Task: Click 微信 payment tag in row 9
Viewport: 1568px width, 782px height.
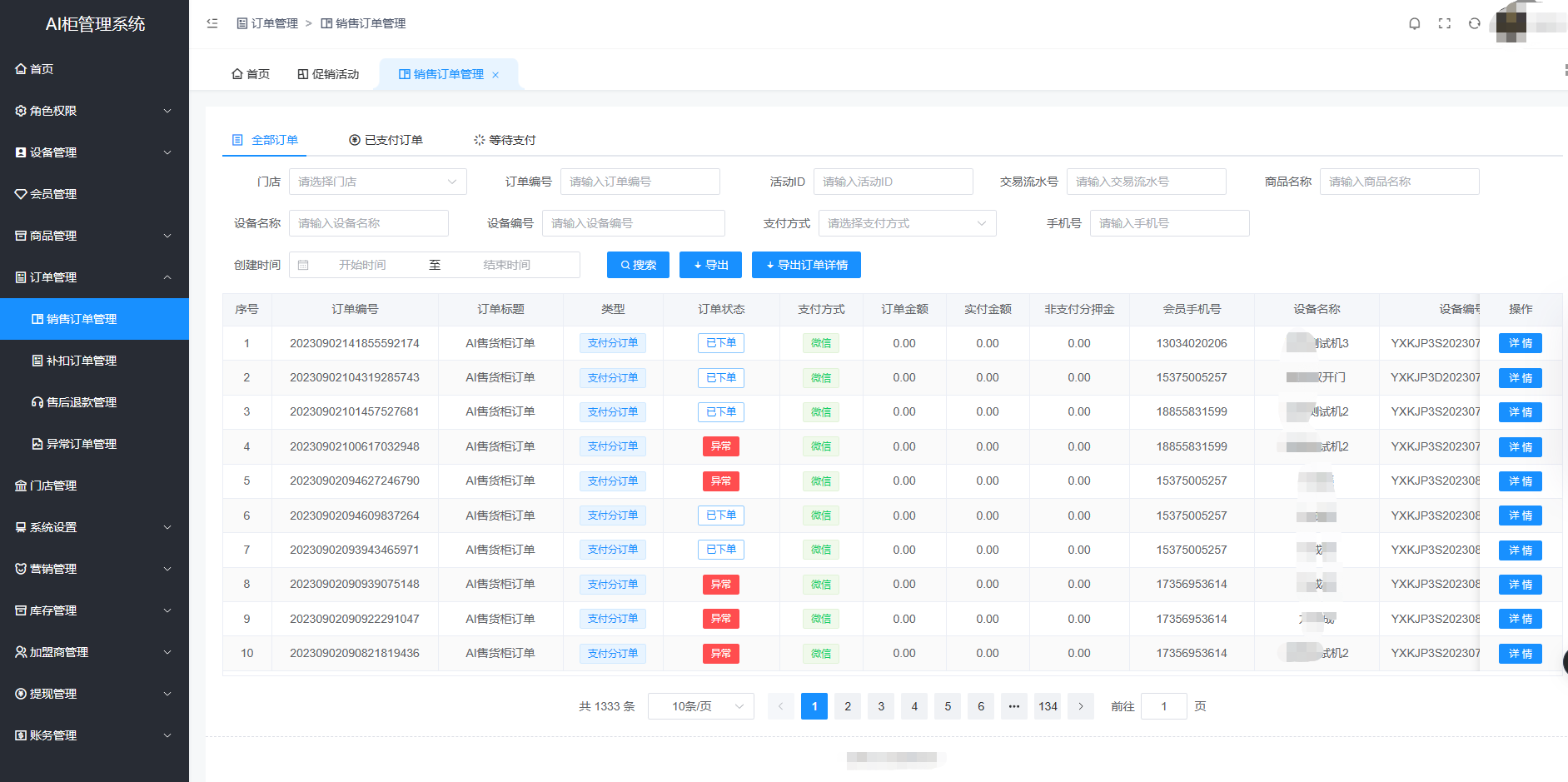Action: coord(821,619)
